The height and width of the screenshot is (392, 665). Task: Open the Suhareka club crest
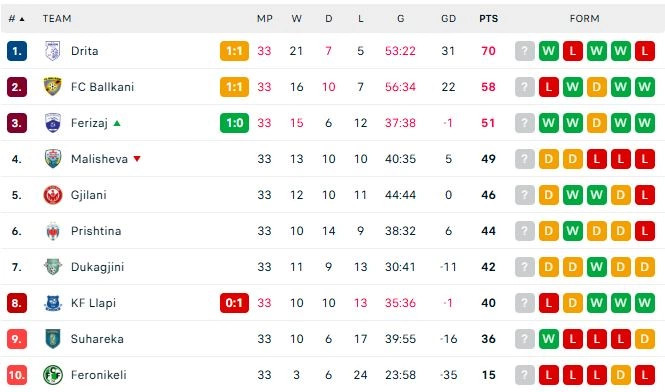tap(53, 339)
